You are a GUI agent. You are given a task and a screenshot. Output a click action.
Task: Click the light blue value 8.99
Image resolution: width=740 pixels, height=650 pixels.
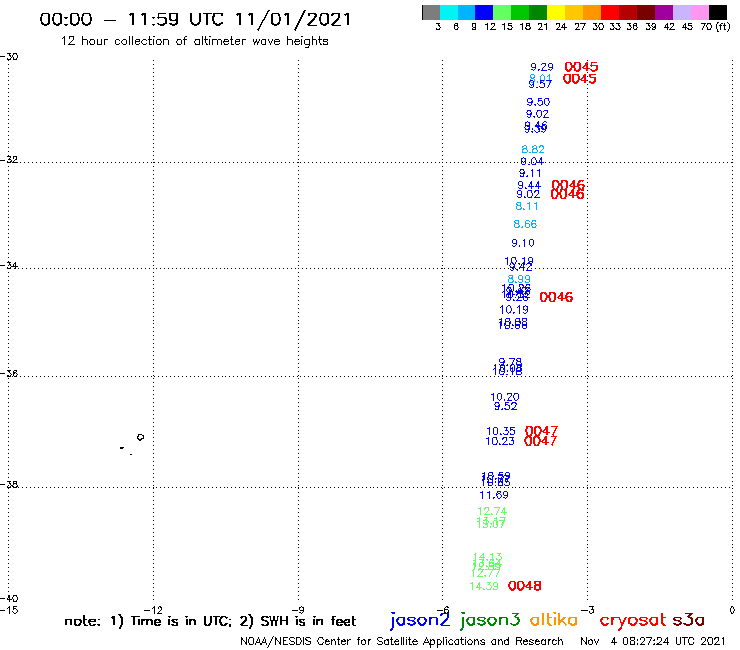click(x=519, y=279)
